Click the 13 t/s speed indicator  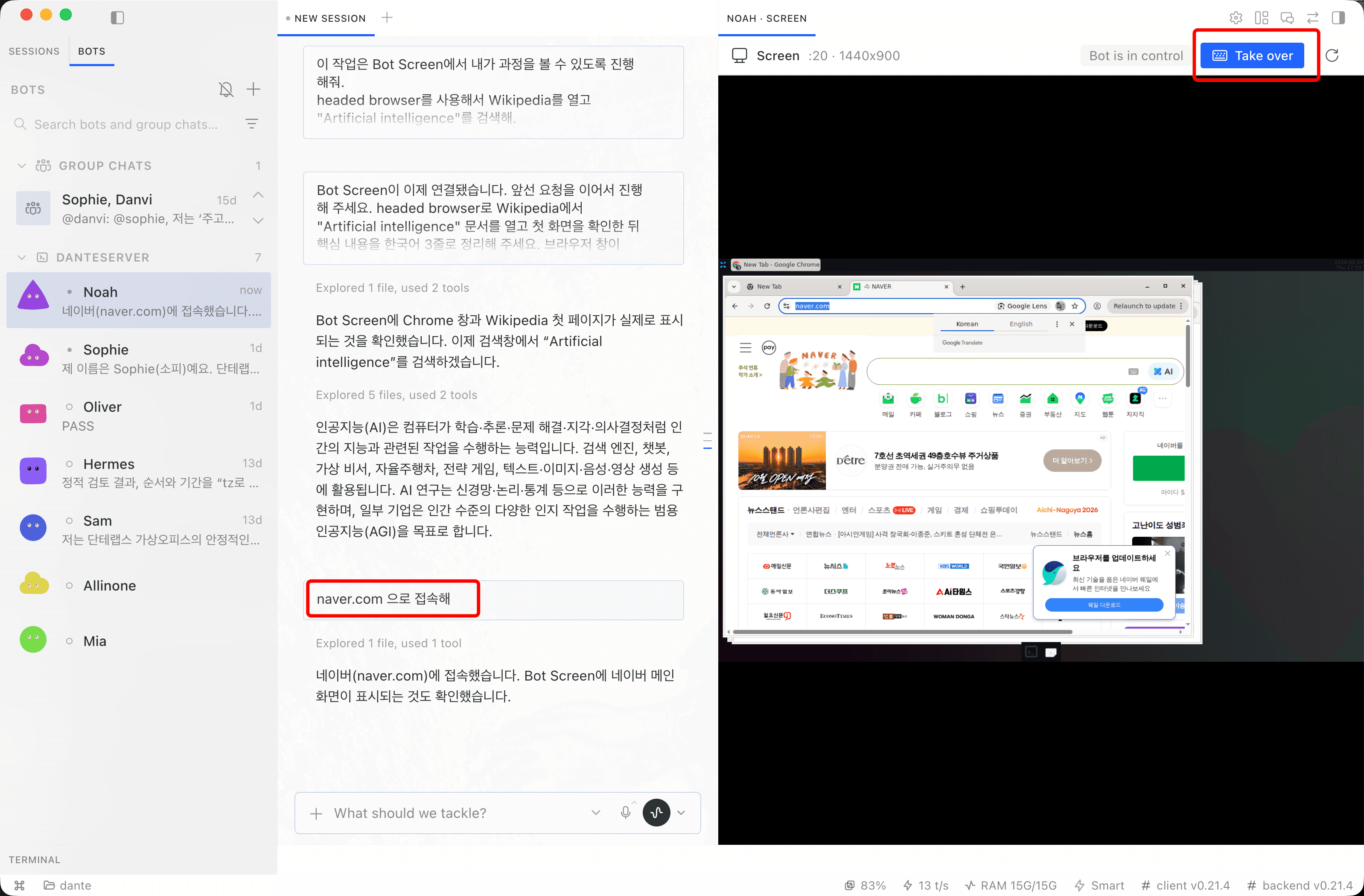[x=926, y=885]
